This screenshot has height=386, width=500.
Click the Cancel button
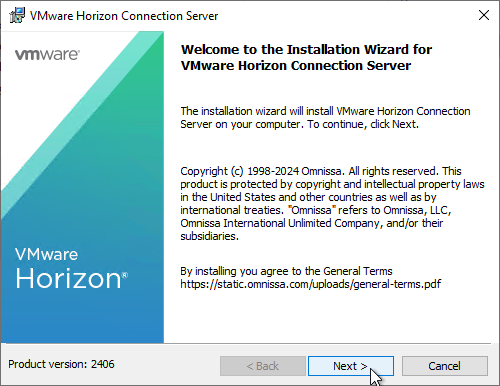(445, 366)
